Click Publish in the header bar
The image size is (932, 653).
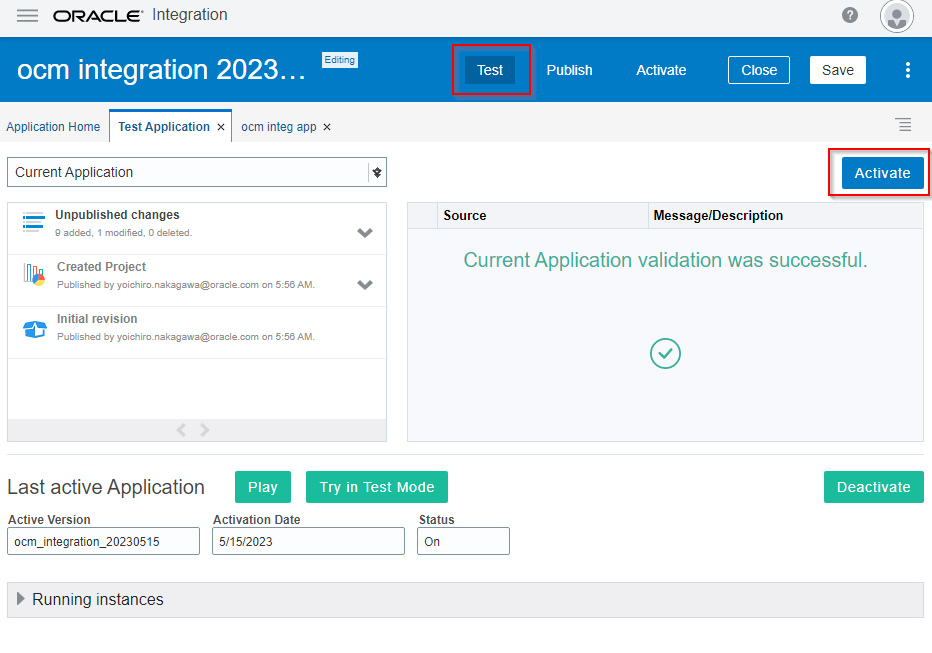point(569,70)
